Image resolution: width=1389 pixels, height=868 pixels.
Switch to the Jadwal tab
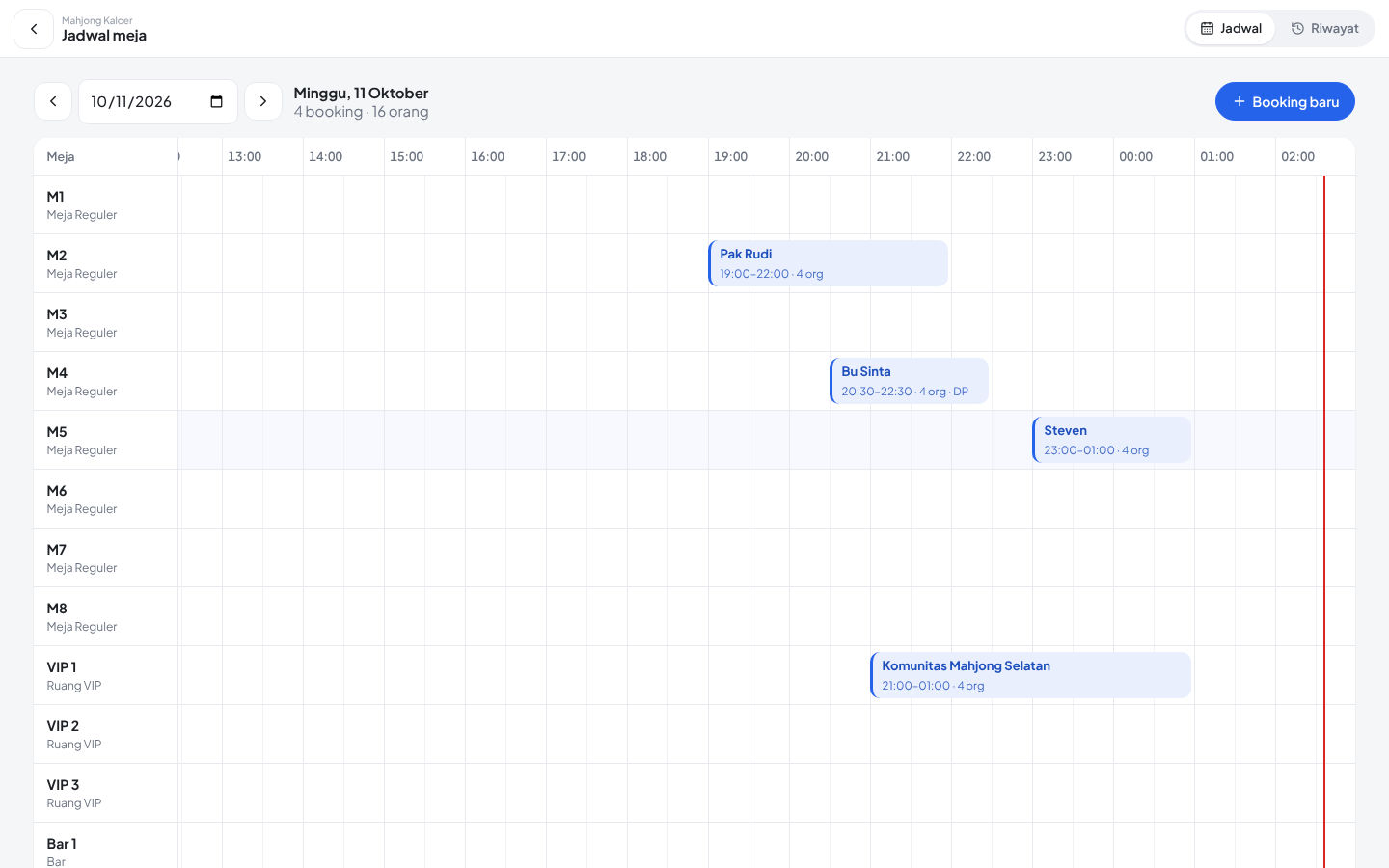(1231, 29)
